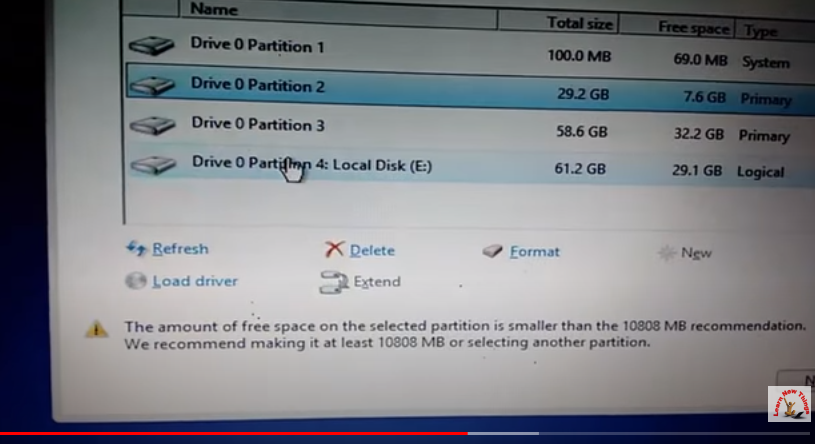This screenshot has width=815, height=444.
Task: Delete the selected partition
Action: 372,251
